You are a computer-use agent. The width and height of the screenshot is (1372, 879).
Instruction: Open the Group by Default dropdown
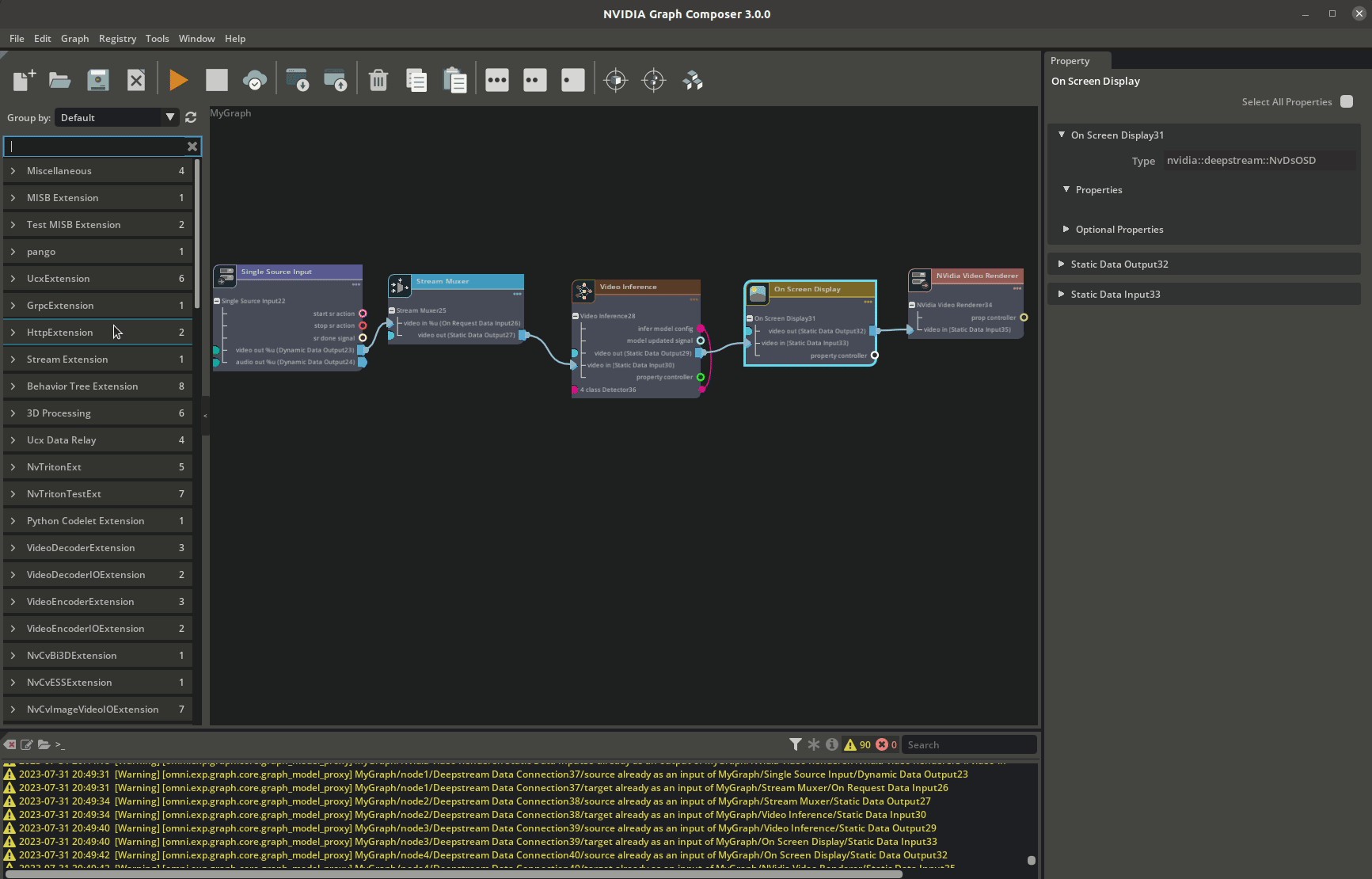[117, 117]
